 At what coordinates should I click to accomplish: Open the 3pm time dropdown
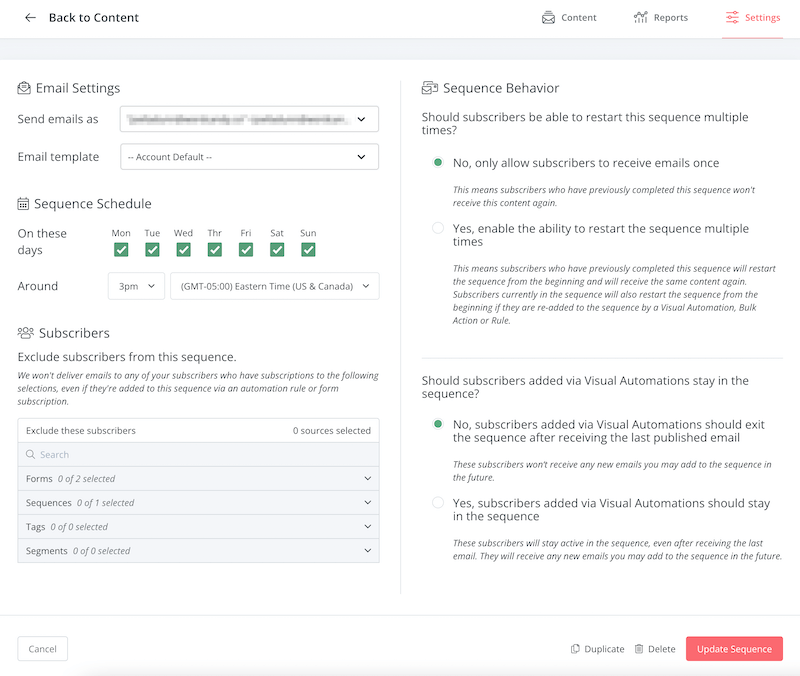click(x=136, y=286)
